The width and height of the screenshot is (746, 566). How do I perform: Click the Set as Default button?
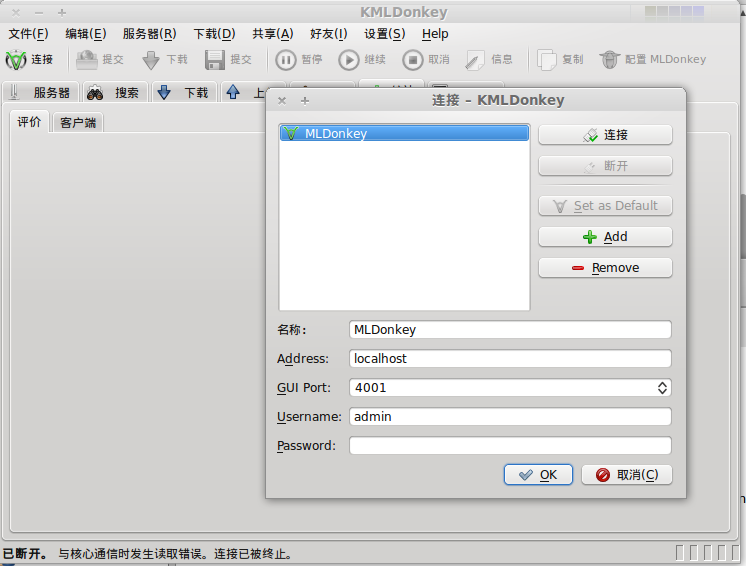pyautogui.click(x=605, y=206)
